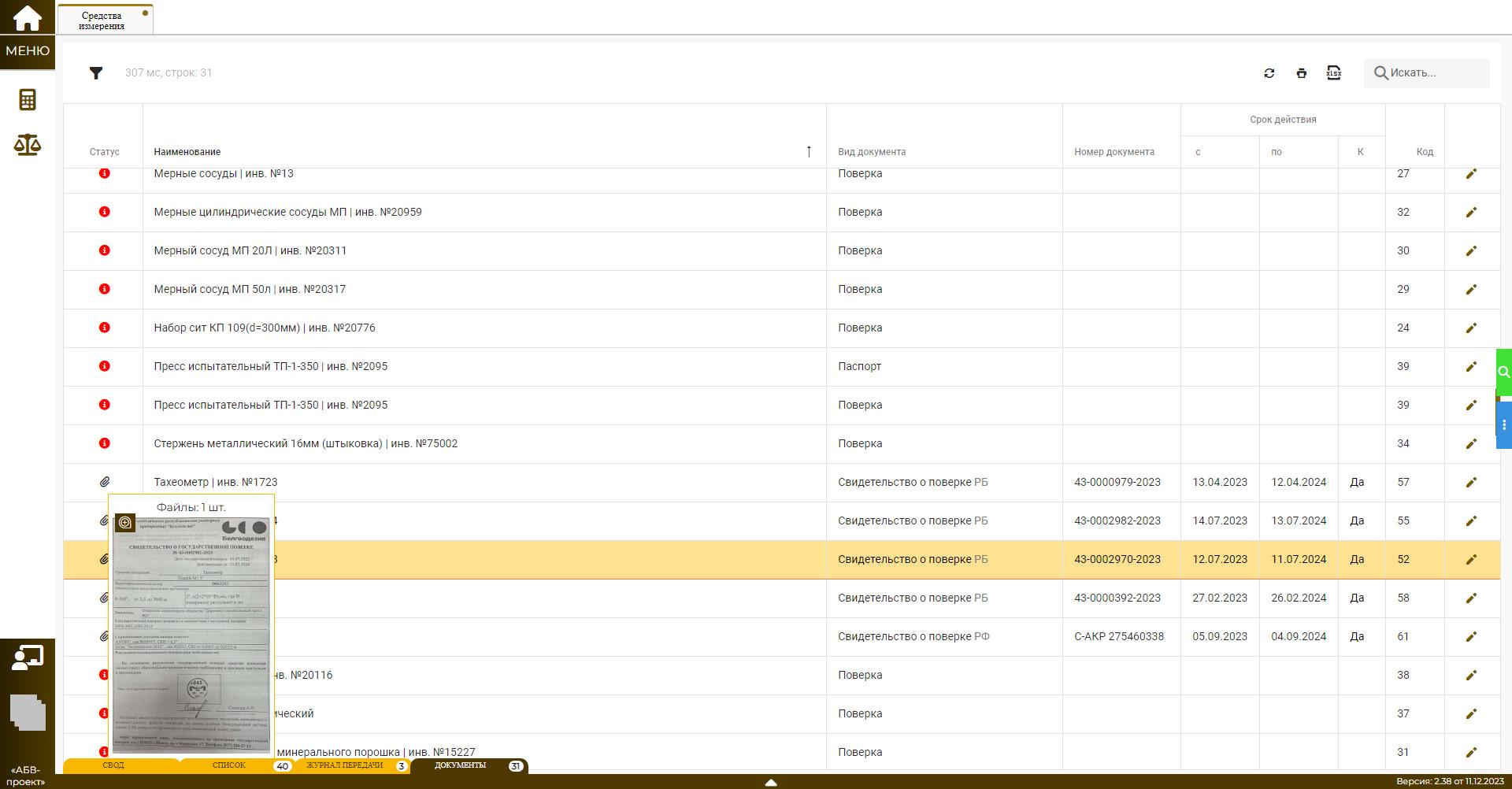Sort table by Наименование column
1512x789 pixels.
click(187, 152)
